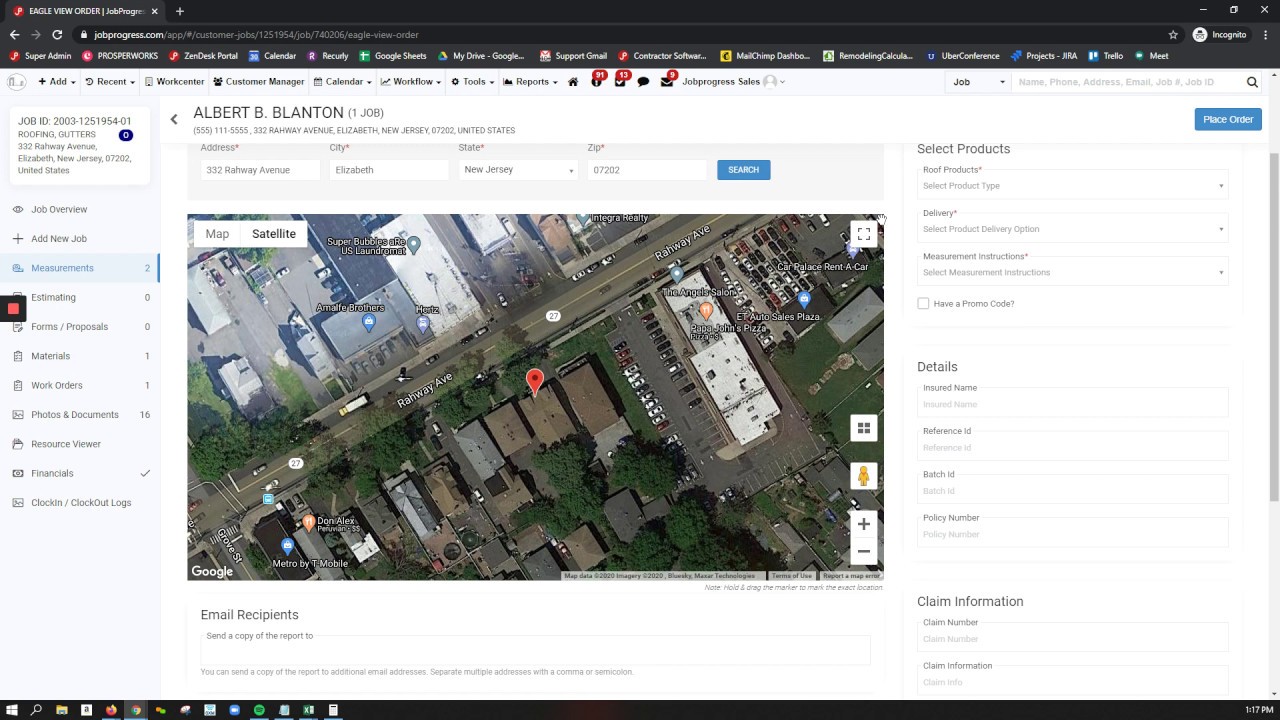Expand the Workflow menu

click(x=411, y=82)
